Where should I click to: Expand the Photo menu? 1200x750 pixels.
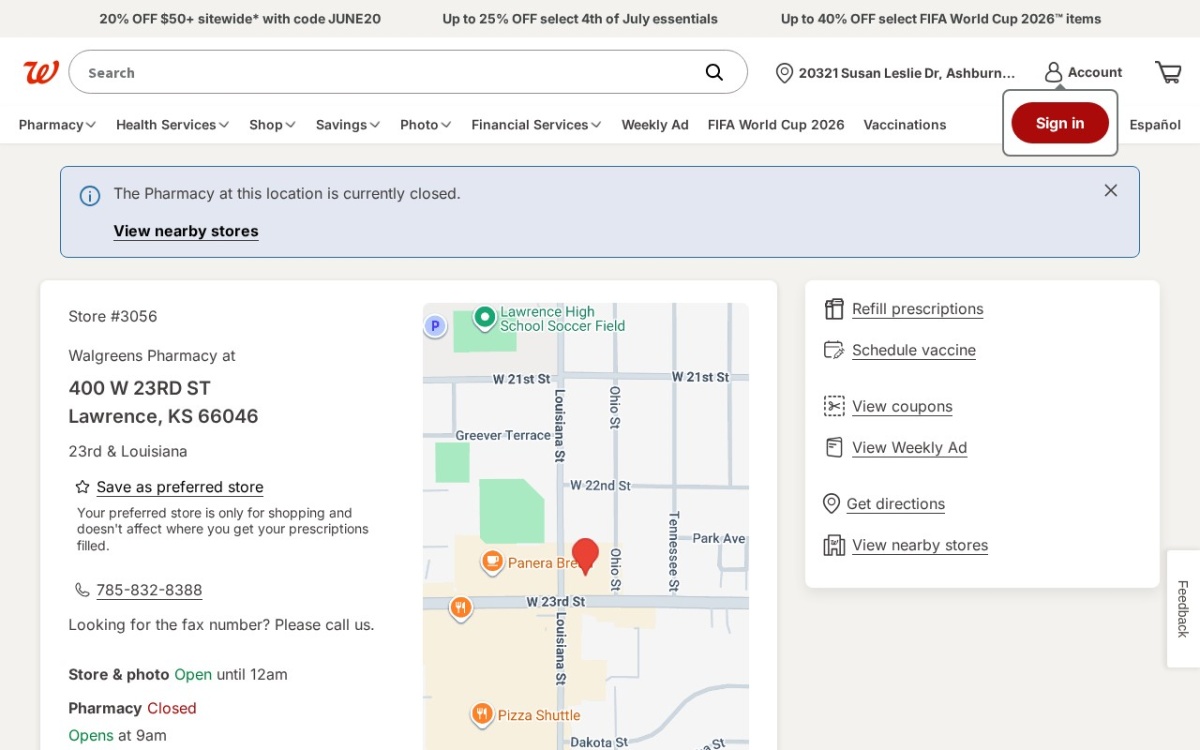[x=425, y=125]
